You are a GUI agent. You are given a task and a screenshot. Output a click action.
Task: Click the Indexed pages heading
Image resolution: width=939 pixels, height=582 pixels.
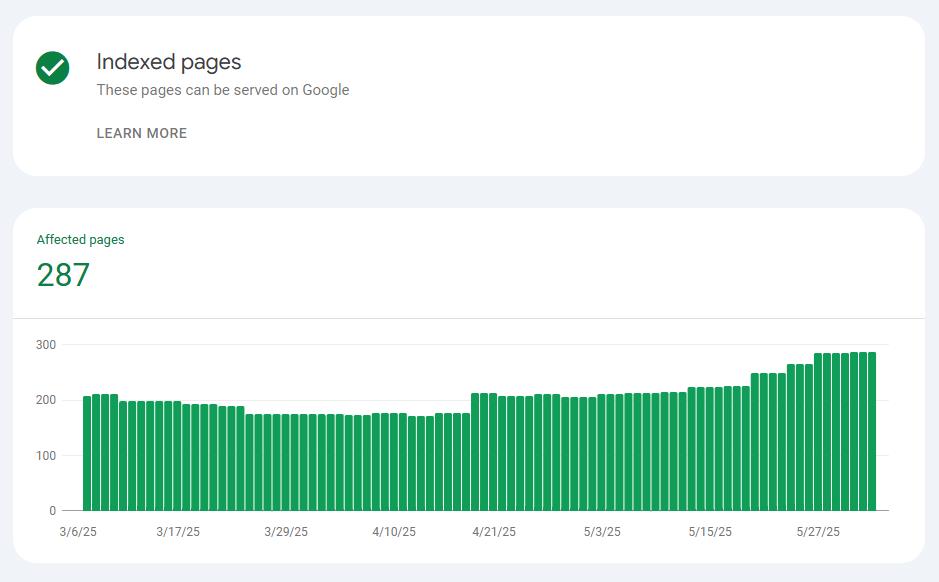pos(169,62)
